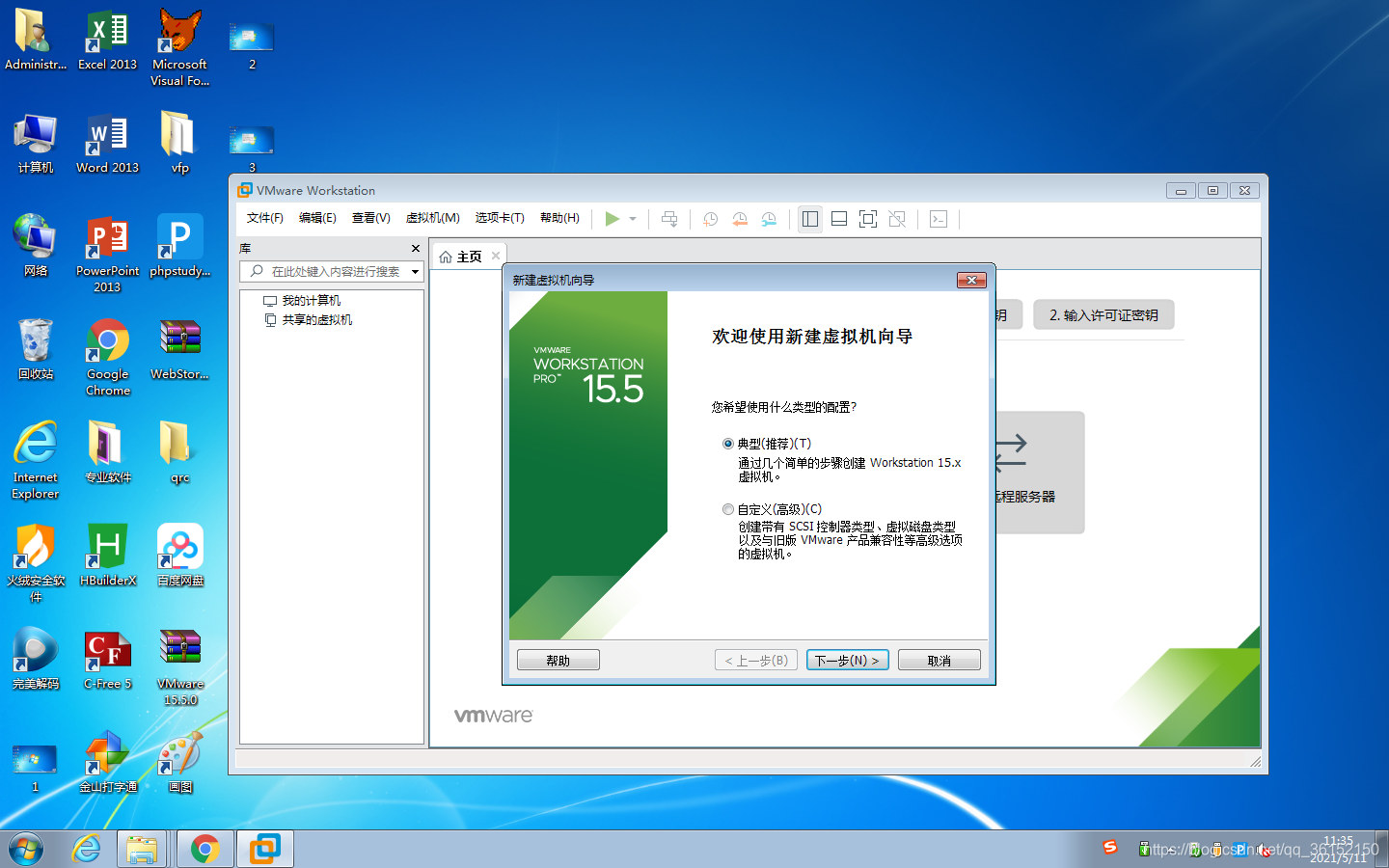Click the 输入许可证密钥 button
This screenshot has height=868, width=1389.
[1103, 314]
